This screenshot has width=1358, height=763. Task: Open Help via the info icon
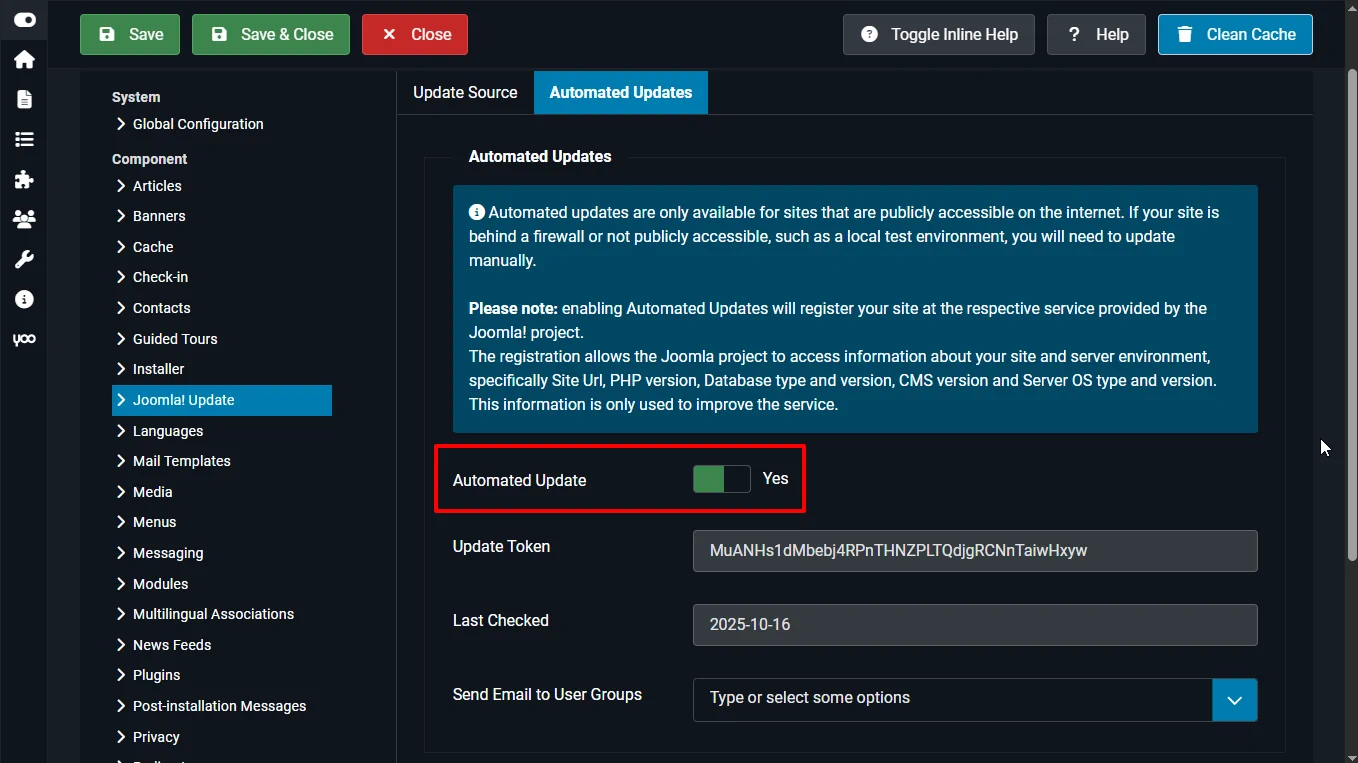[x=24, y=299]
